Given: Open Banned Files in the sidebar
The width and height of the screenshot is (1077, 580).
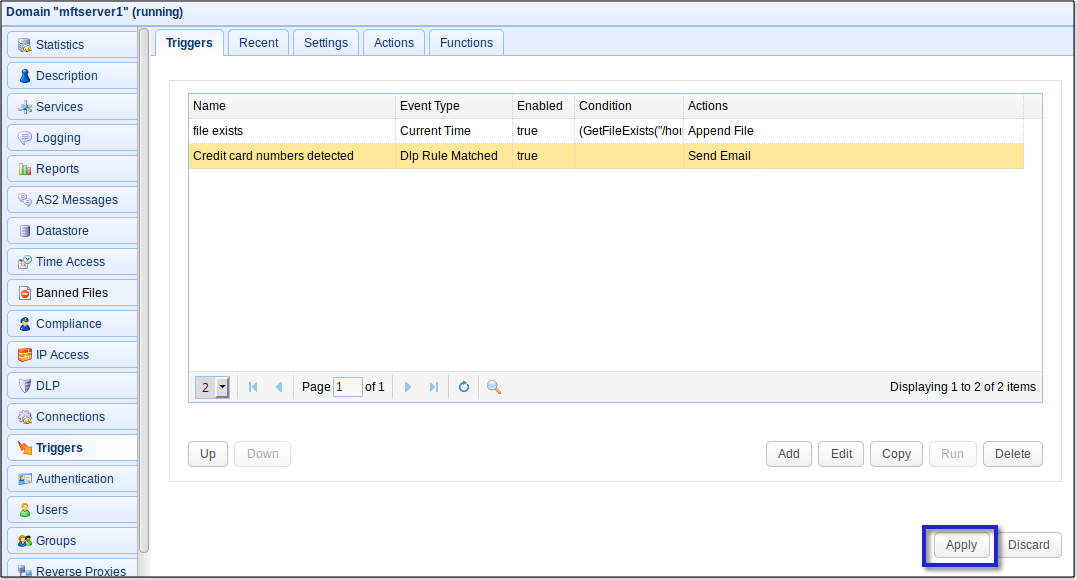Looking at the screenshot, I should pyautogui.click(x=72, y=293).
